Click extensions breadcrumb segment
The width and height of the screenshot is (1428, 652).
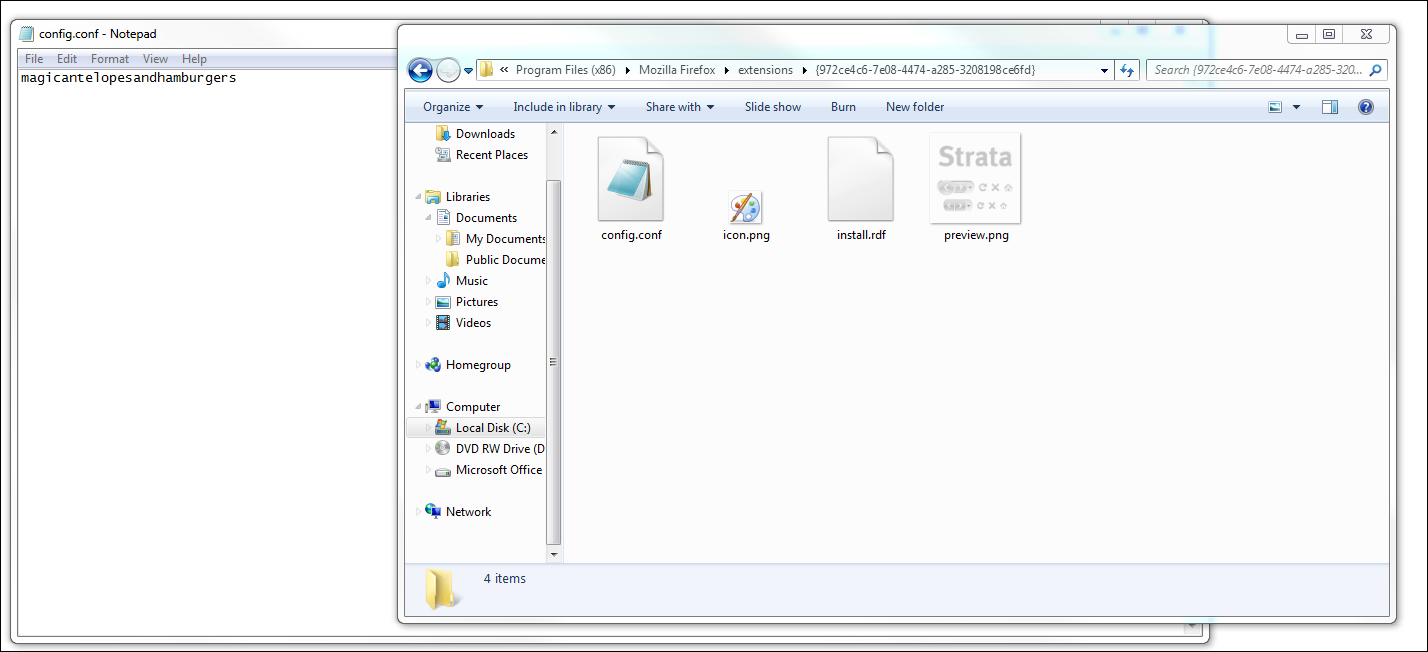coord(765,70)
